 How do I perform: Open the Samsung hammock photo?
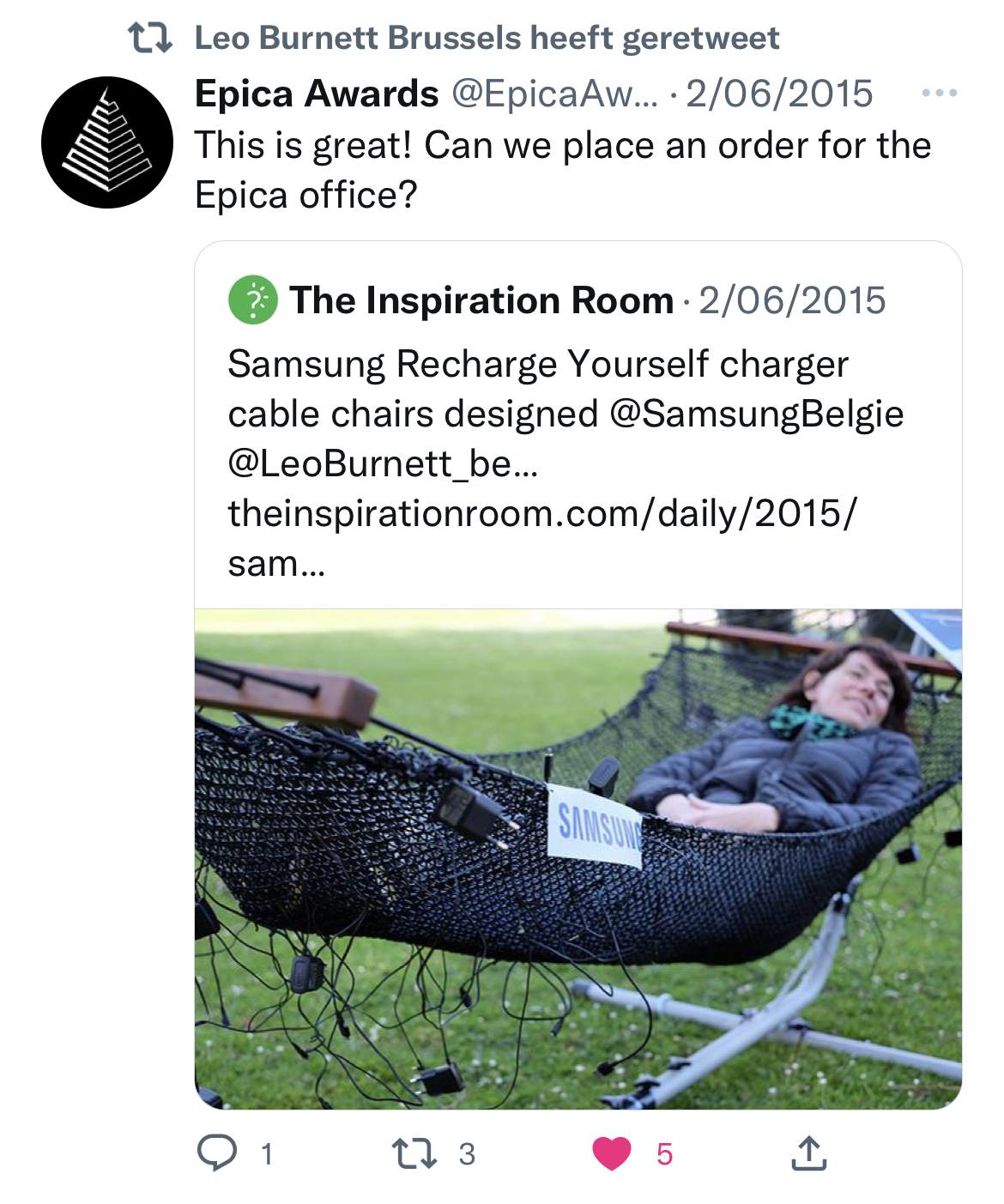(578, 858)
